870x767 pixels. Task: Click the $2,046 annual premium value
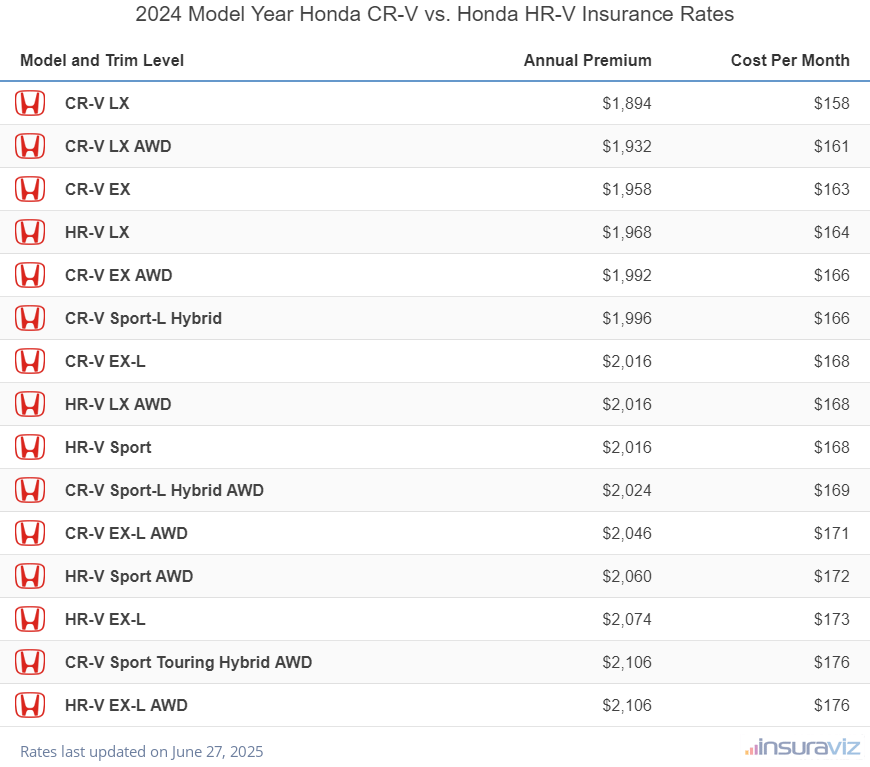[x=627, y=534]
